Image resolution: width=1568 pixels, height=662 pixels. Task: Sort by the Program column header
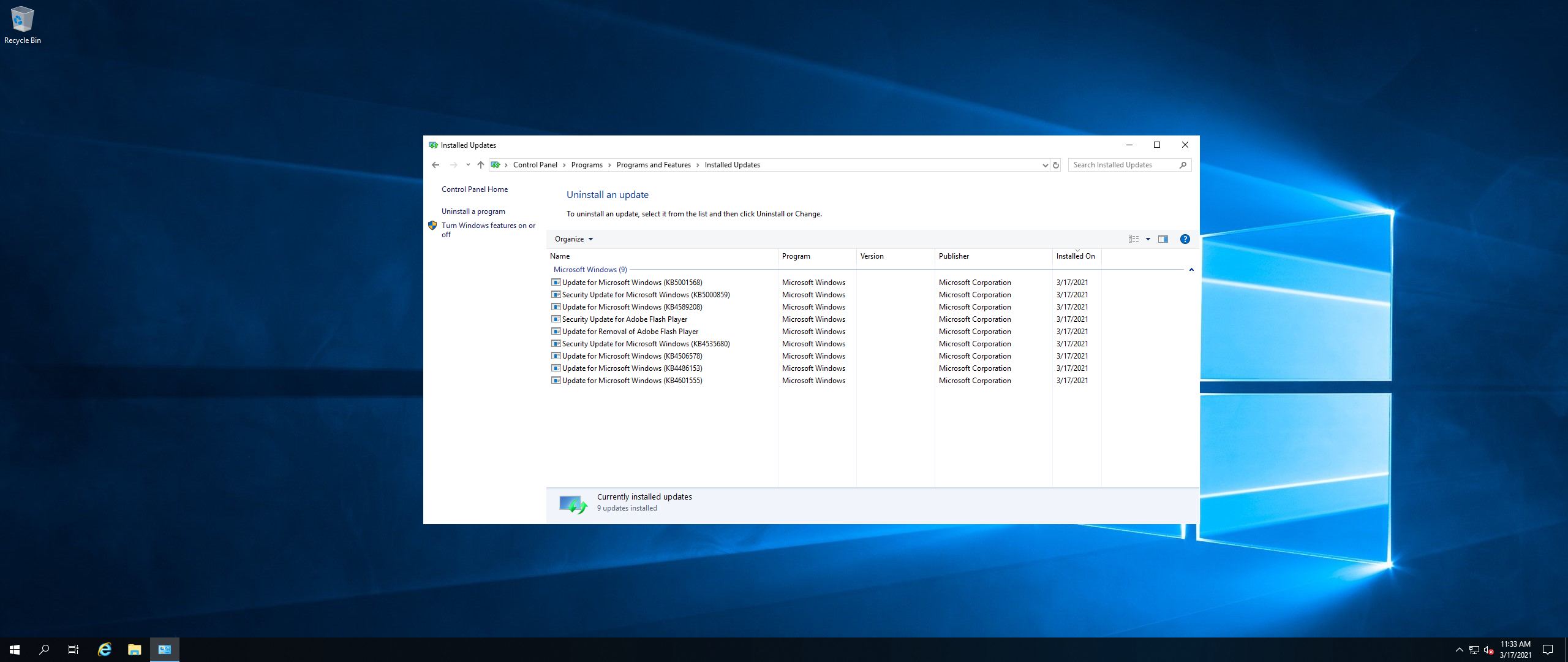[817, 256]
